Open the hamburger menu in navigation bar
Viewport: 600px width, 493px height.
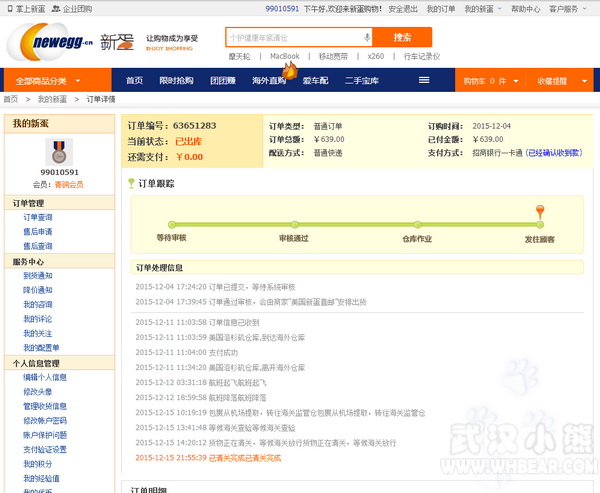pos(424,80)
